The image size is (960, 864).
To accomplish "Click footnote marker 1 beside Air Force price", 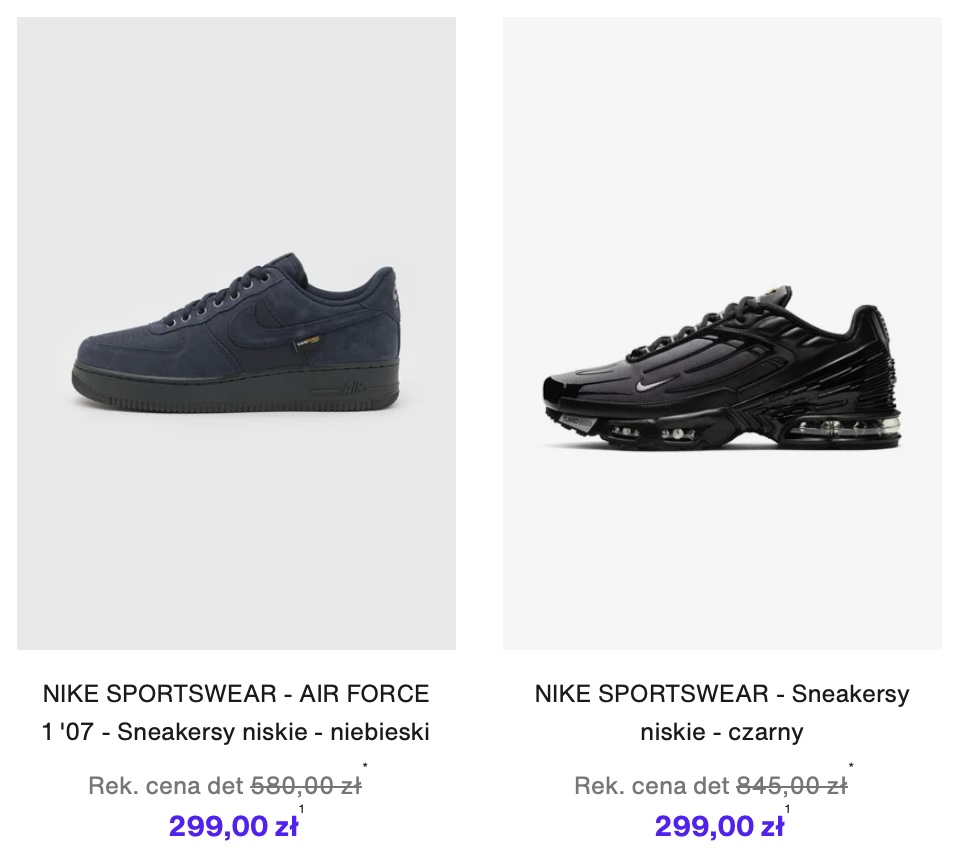I will click(x=301, y=810).
